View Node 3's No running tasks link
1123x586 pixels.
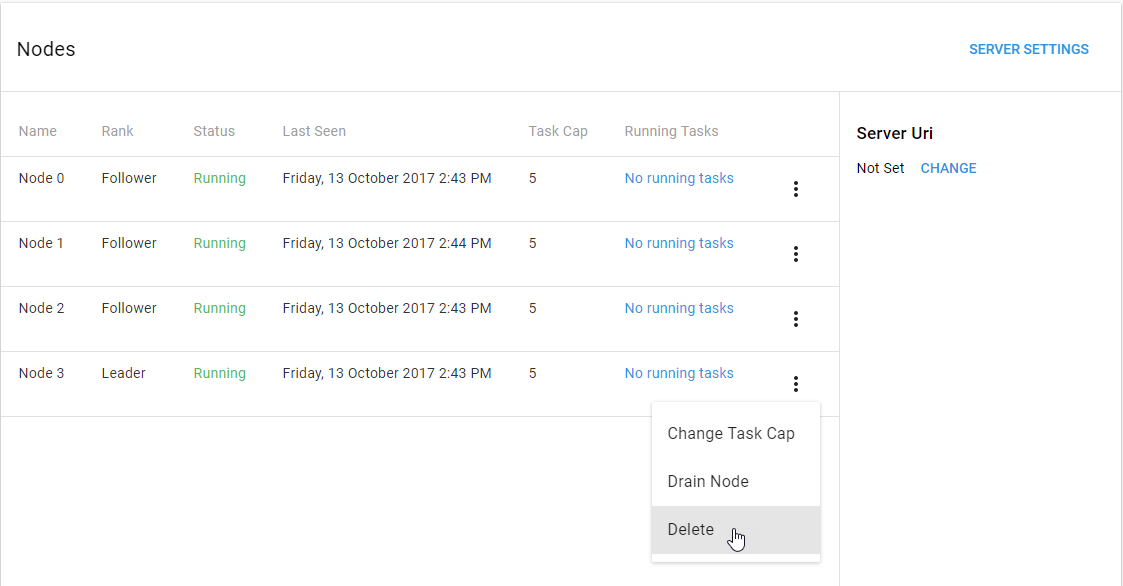(679, 373)
